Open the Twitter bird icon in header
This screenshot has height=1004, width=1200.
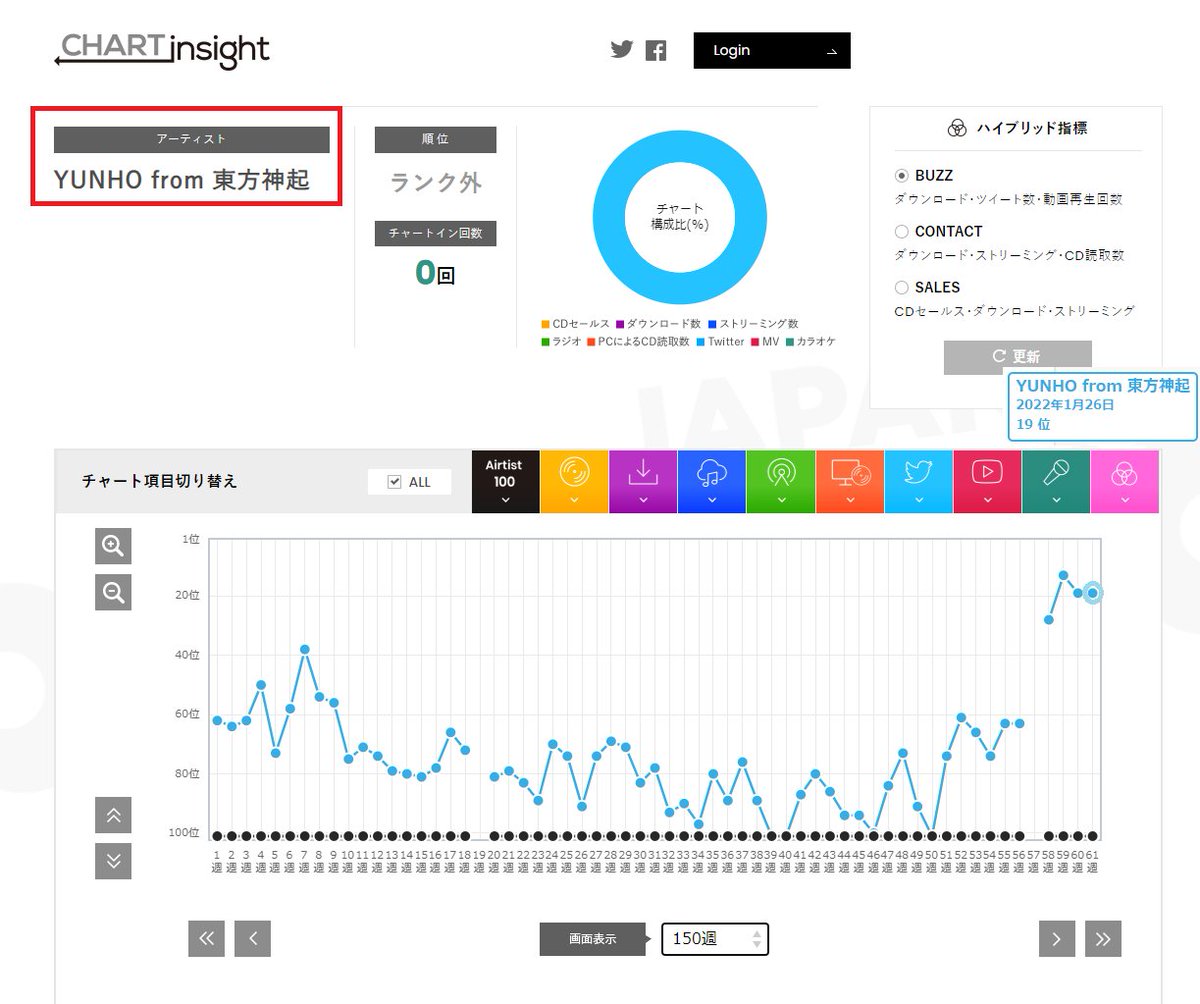622,49
